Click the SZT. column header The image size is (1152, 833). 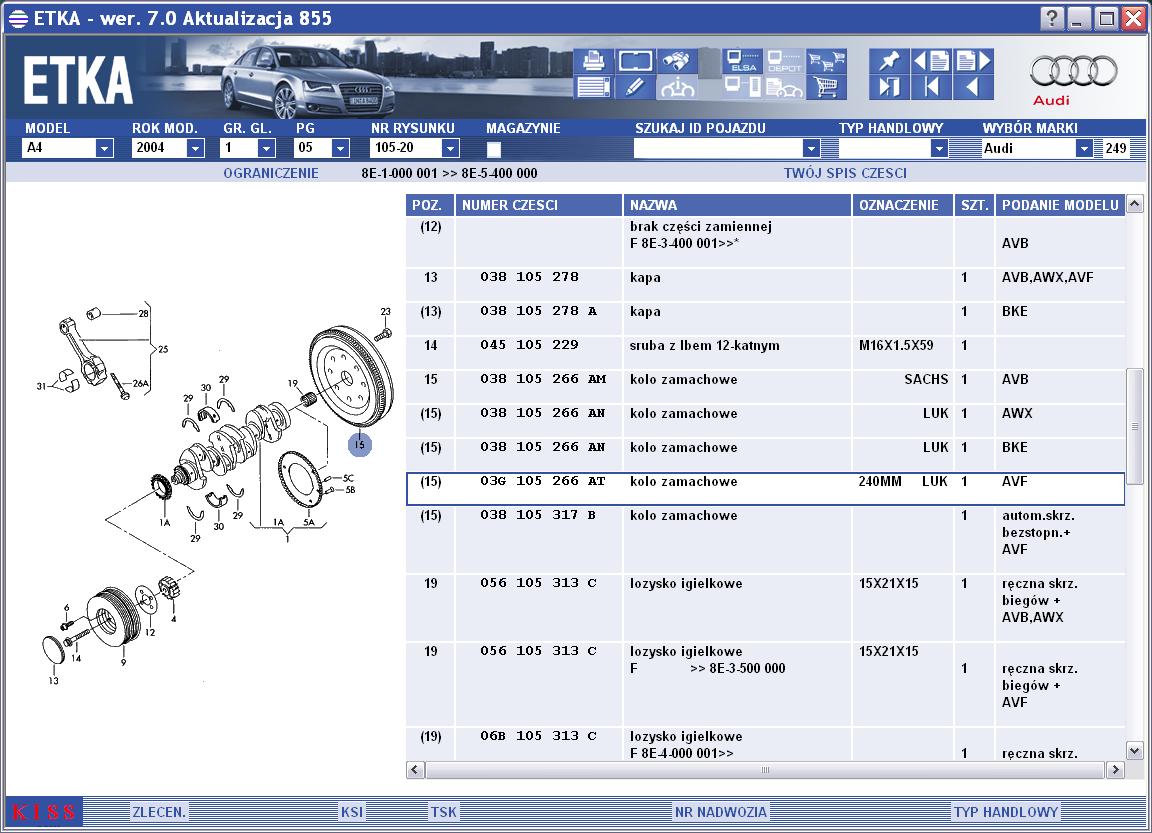coord(974,205)
